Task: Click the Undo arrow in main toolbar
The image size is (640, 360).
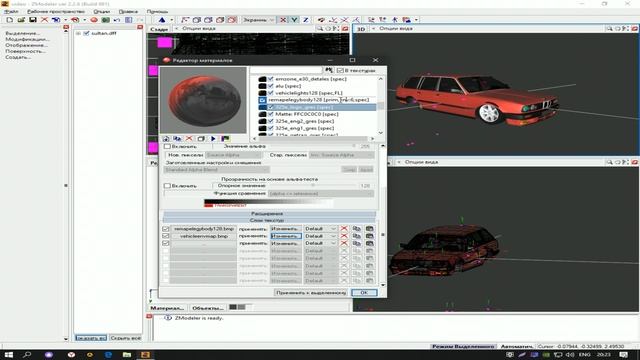Action: point(117,20)
